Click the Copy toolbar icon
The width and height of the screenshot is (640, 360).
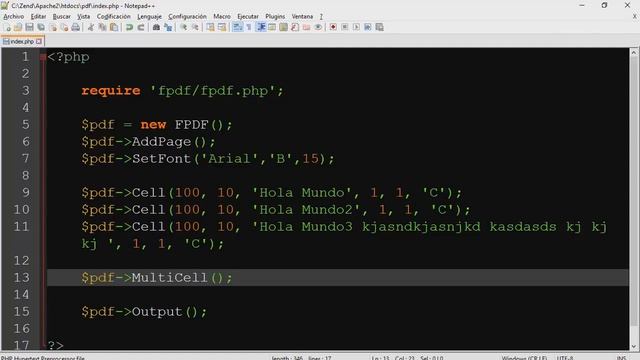coord(102,27)
